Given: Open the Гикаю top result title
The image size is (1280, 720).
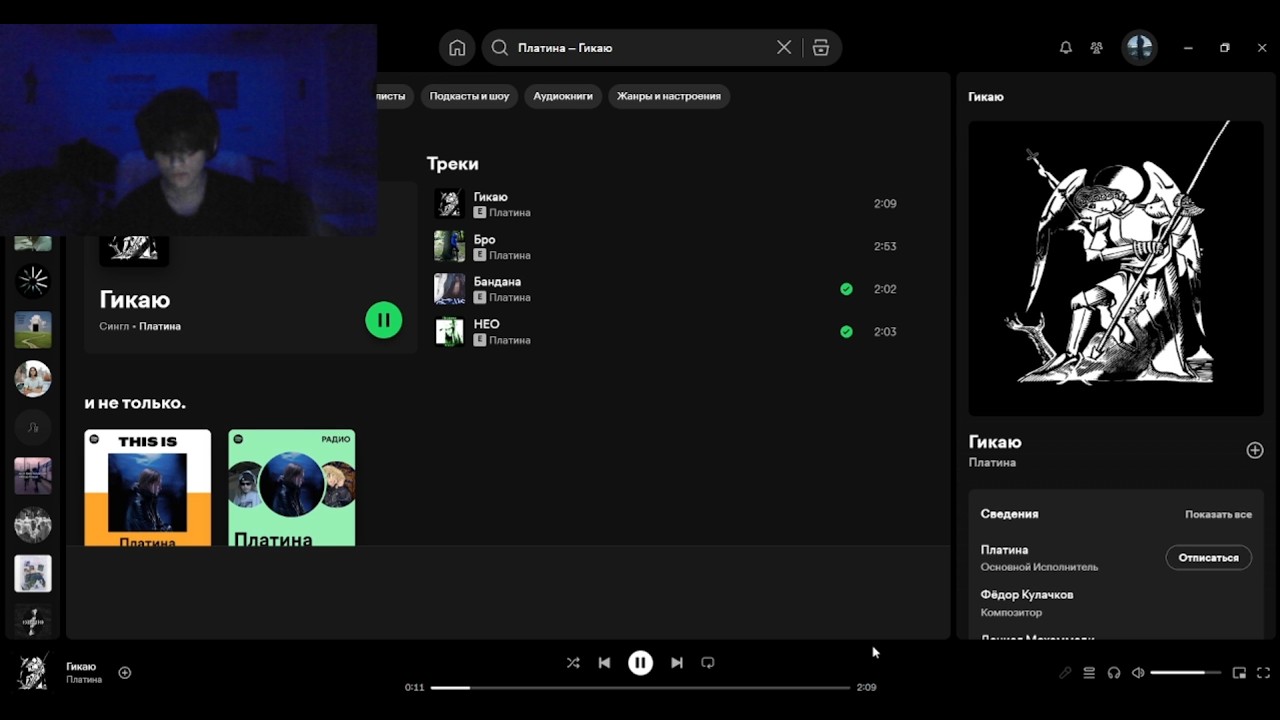Looking at the screenshot, I should pos(135,300).
